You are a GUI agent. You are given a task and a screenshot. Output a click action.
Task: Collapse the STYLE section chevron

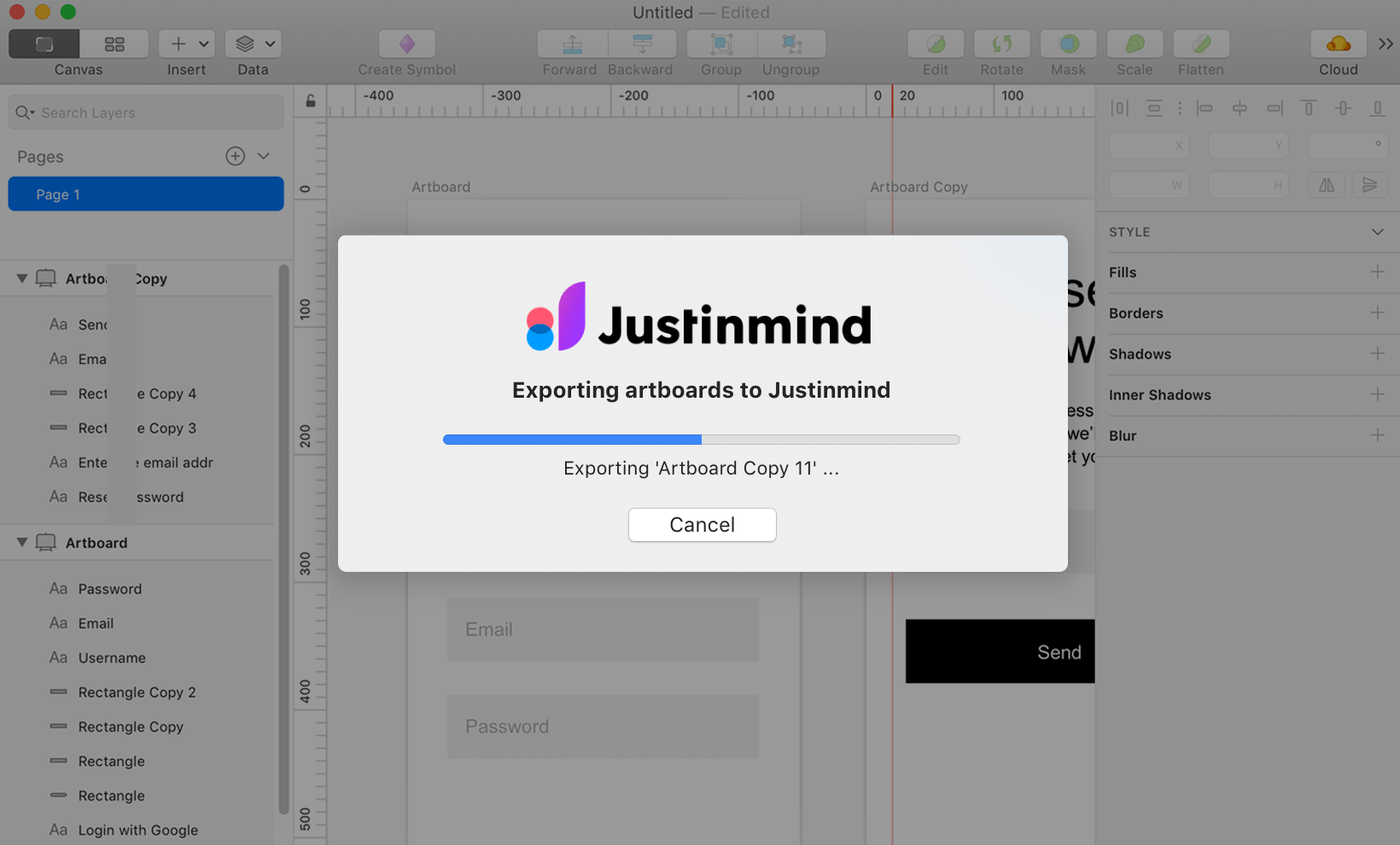click(1378, 232)
